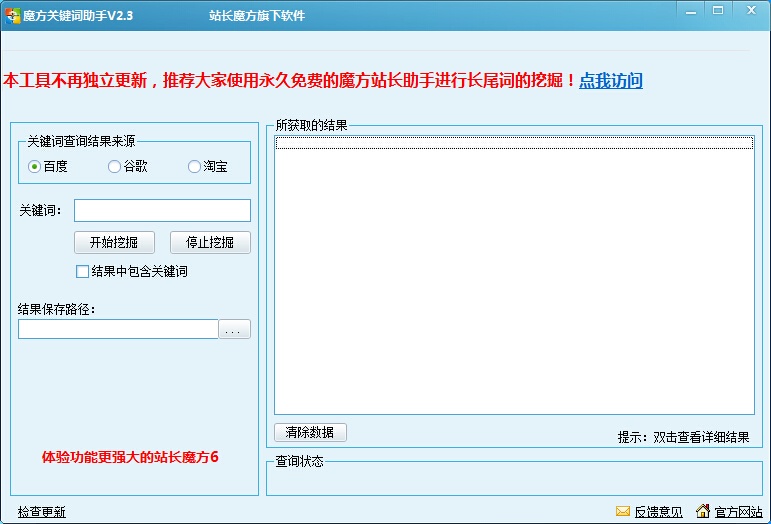Image resolution: width=771 pixels, height=524 pixels.
Task: Click the red 体验功能更强大的站长魔方6 link
Action: coord(130,457)
